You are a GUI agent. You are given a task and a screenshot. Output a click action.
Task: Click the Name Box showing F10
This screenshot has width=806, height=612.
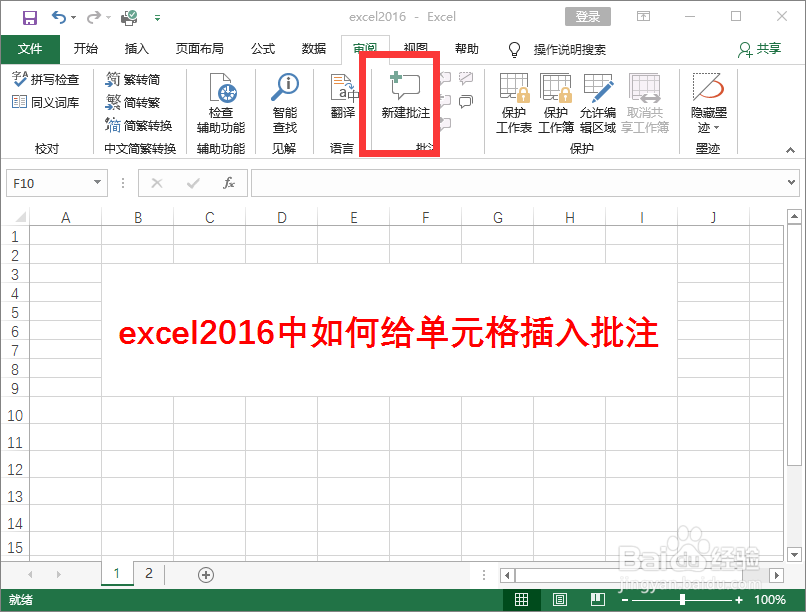[50, 183]
